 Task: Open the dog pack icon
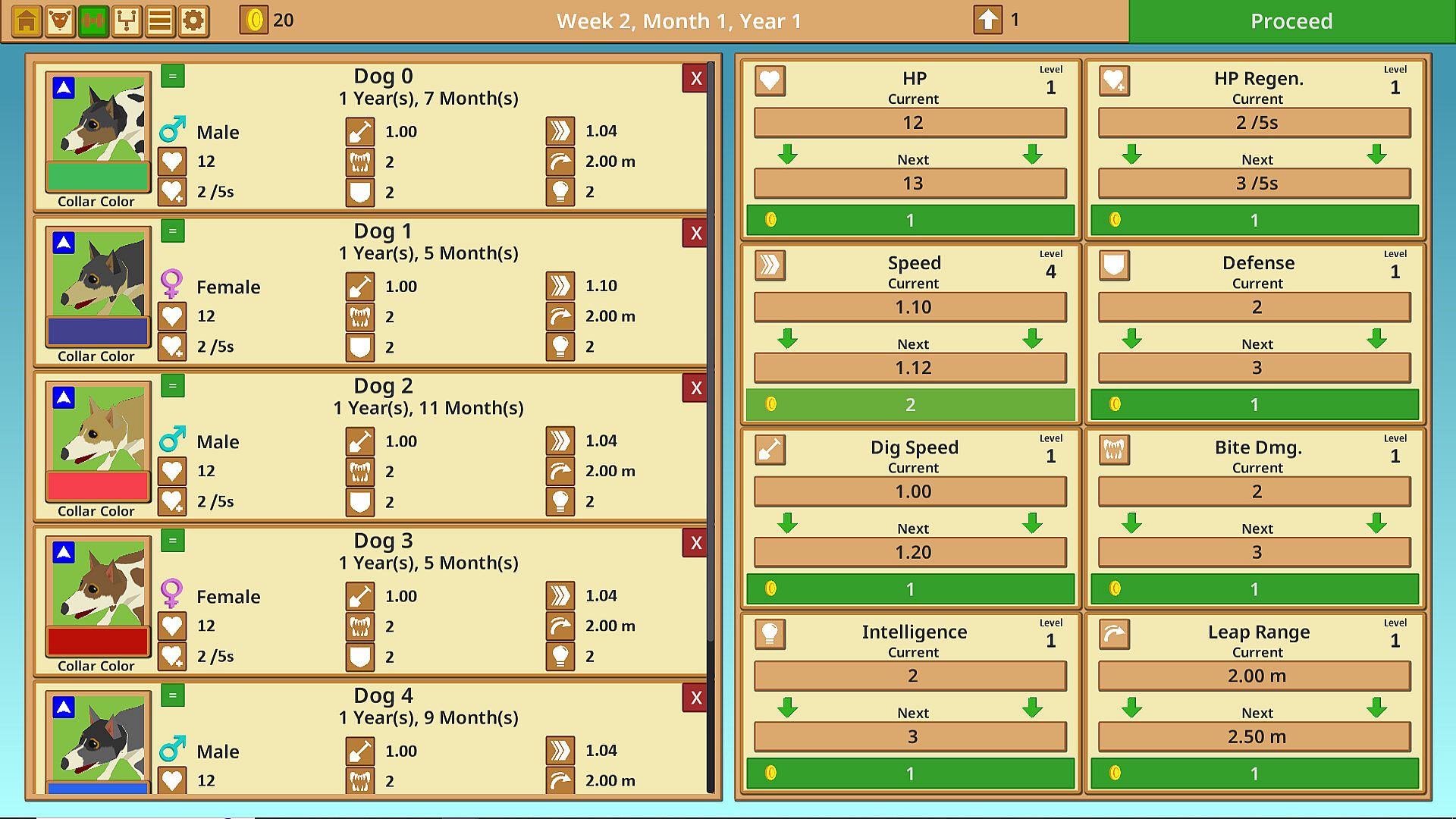click(60, 20)
